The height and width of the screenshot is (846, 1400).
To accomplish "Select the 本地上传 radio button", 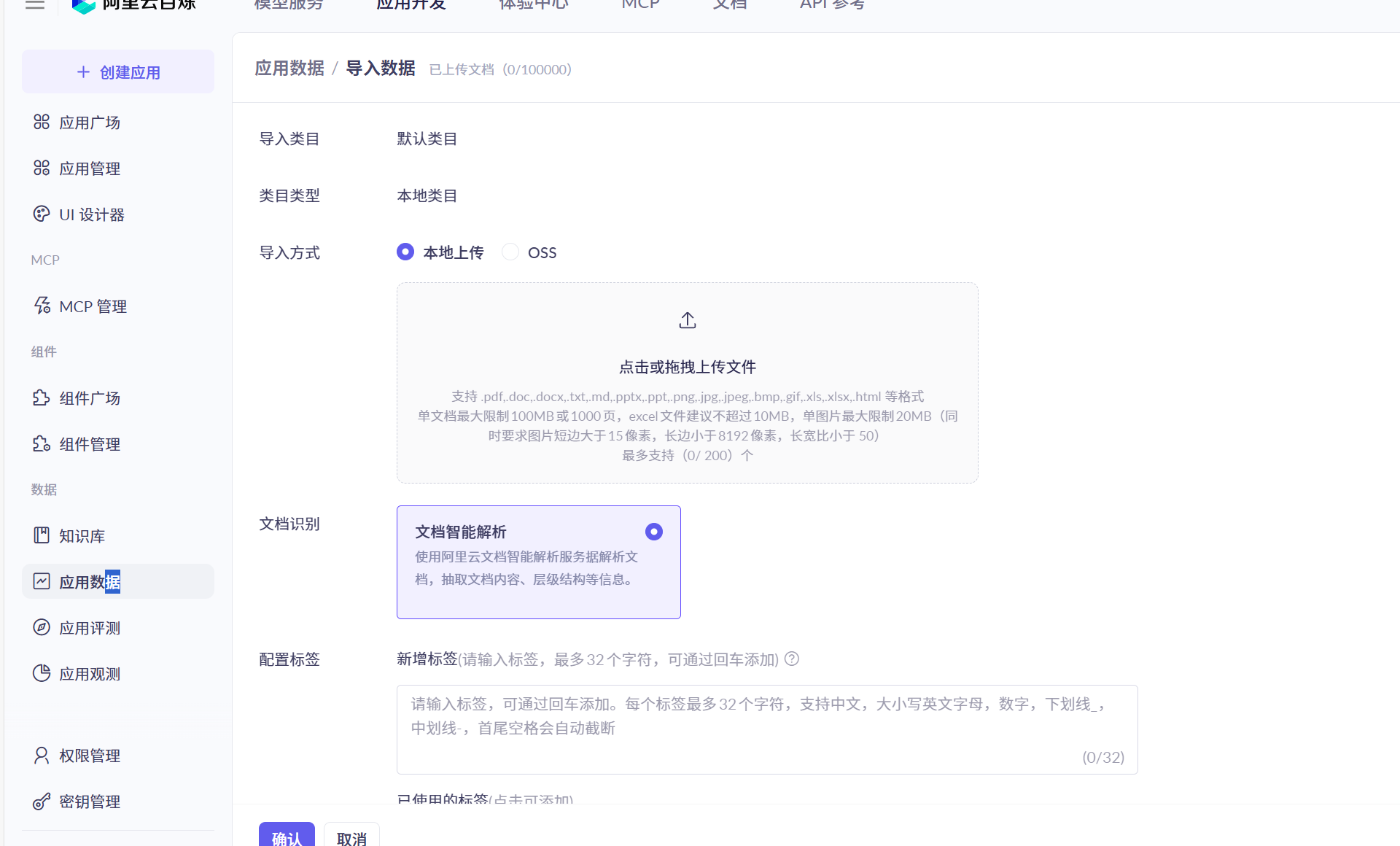I will tap(405, 252).
